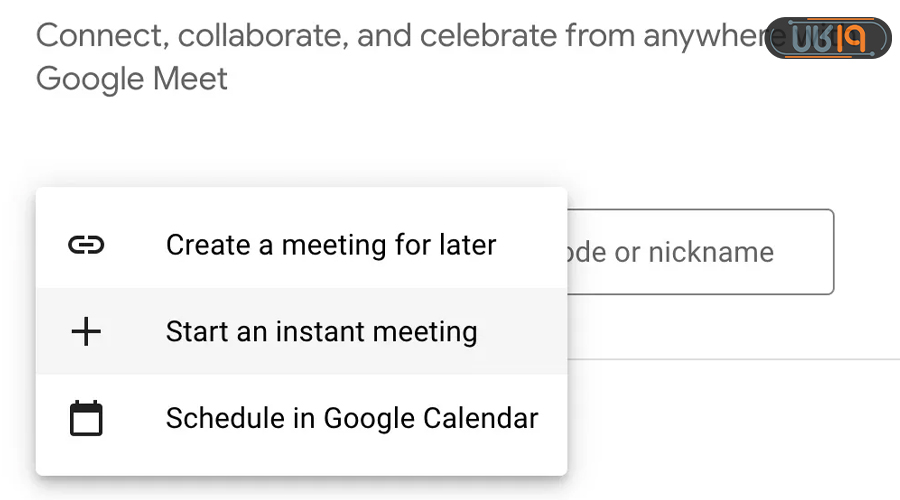The image size is (900, 500).
Task: Select "Create a meeting for later"
Action: click(x=330, y=245)
